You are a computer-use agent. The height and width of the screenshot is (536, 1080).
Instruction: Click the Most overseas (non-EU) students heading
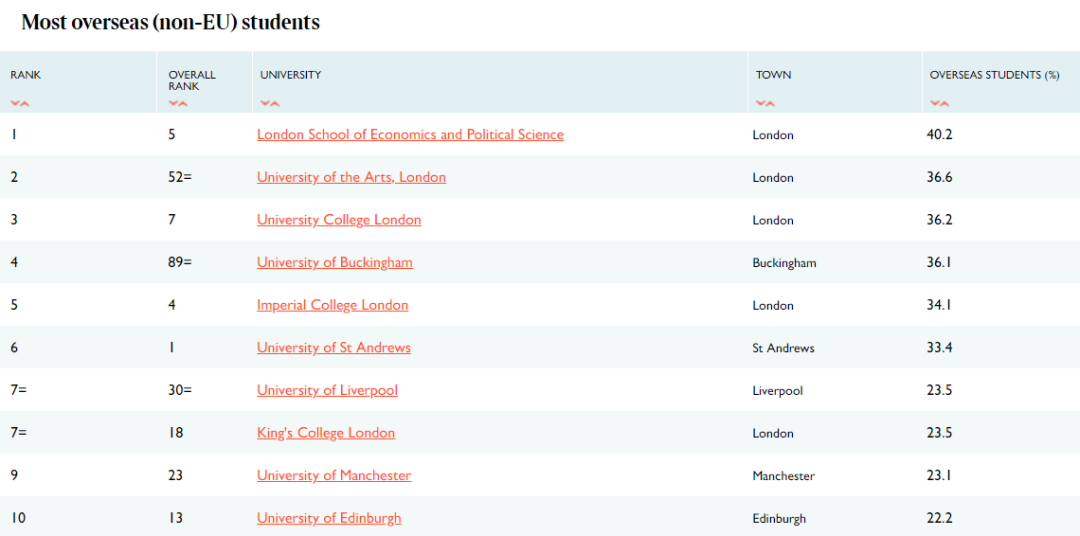171,22
